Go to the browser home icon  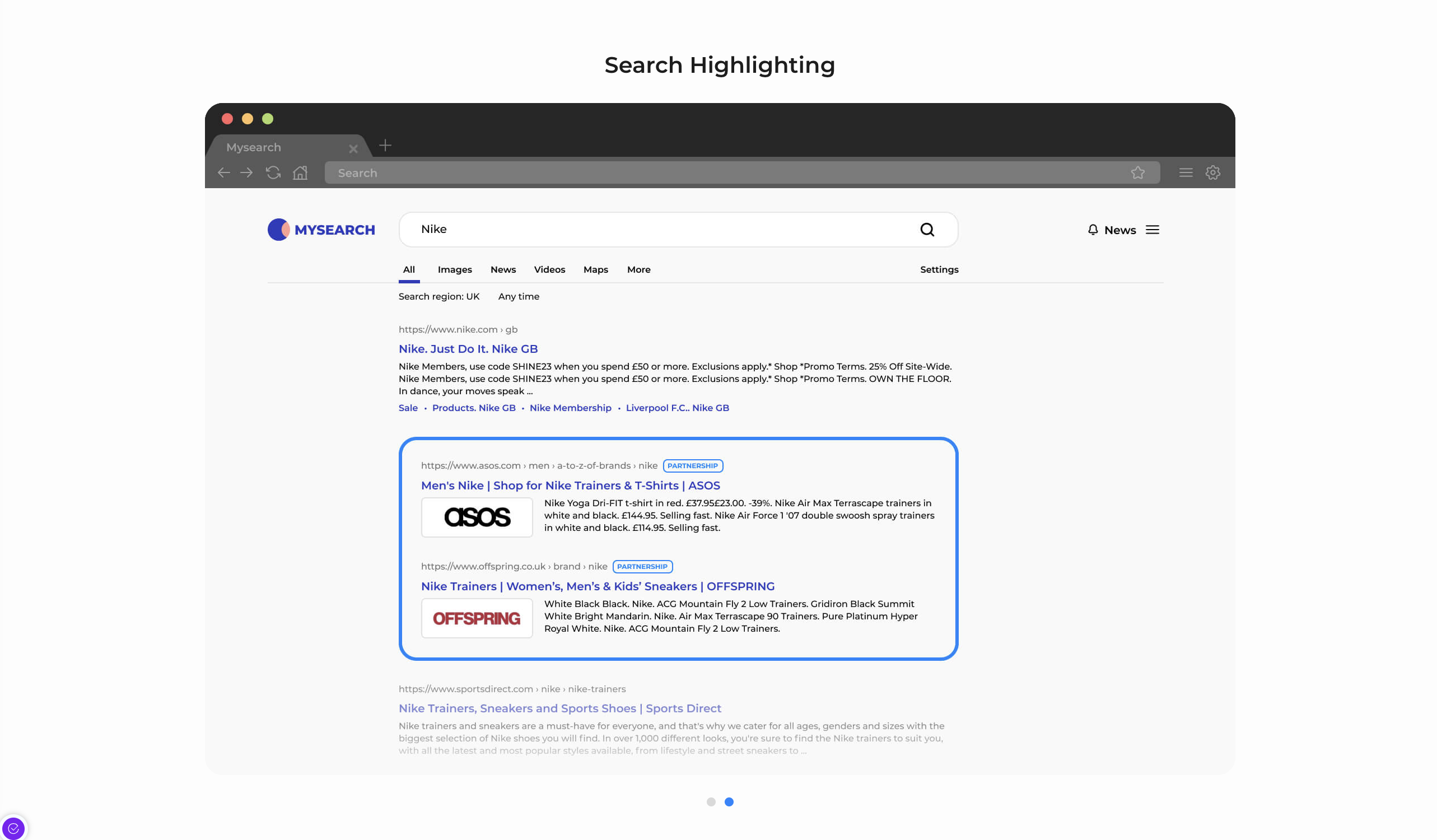(x=300, y=173)
